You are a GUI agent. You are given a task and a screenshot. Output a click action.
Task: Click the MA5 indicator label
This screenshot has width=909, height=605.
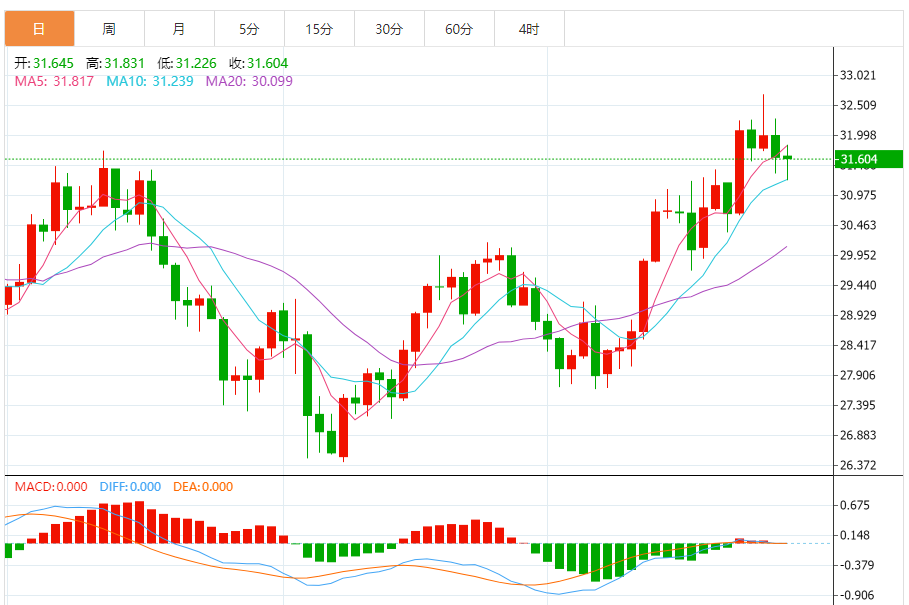coord(54,81)
